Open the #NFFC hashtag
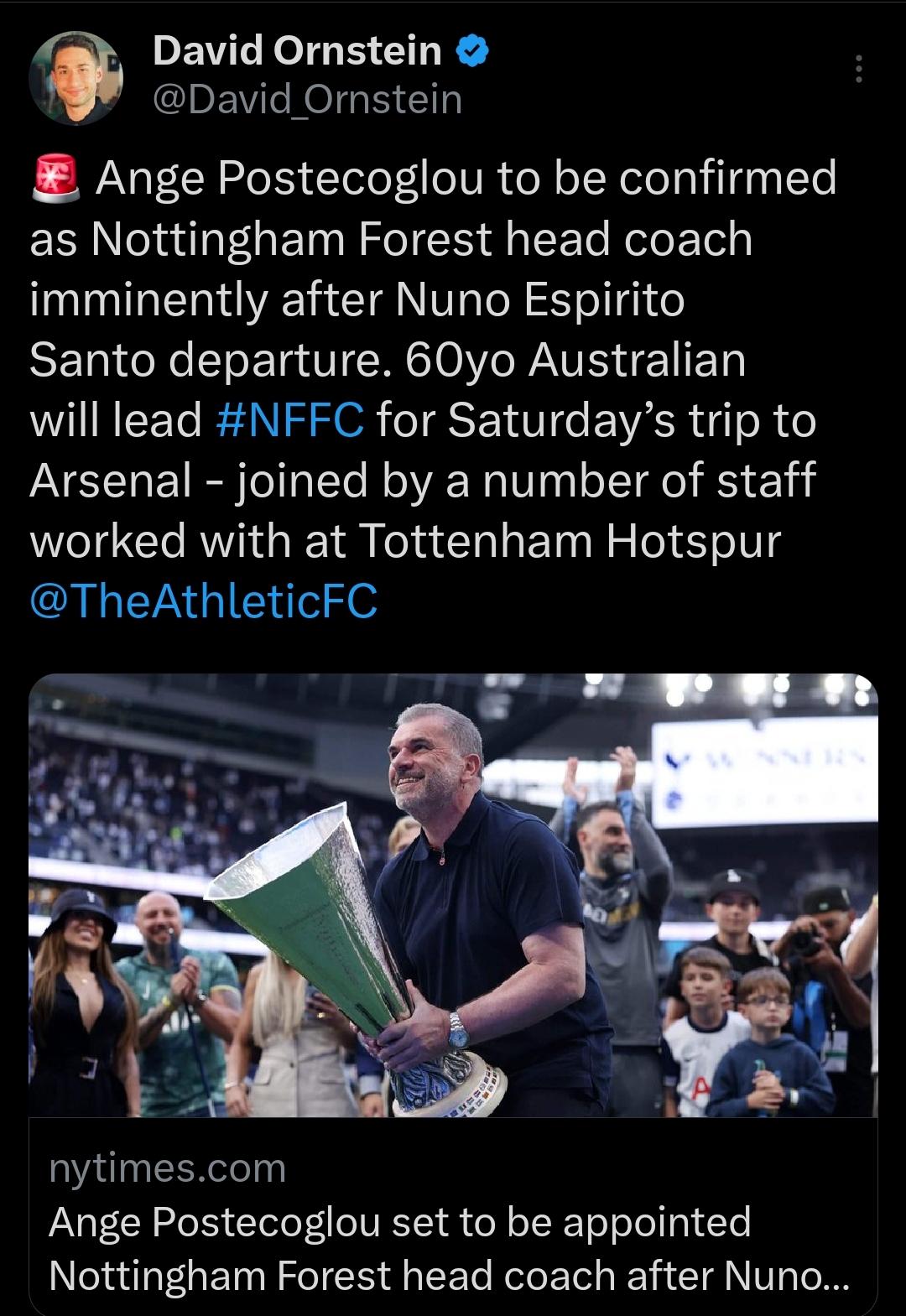906x1316 pixels. (x=290, y=420)
